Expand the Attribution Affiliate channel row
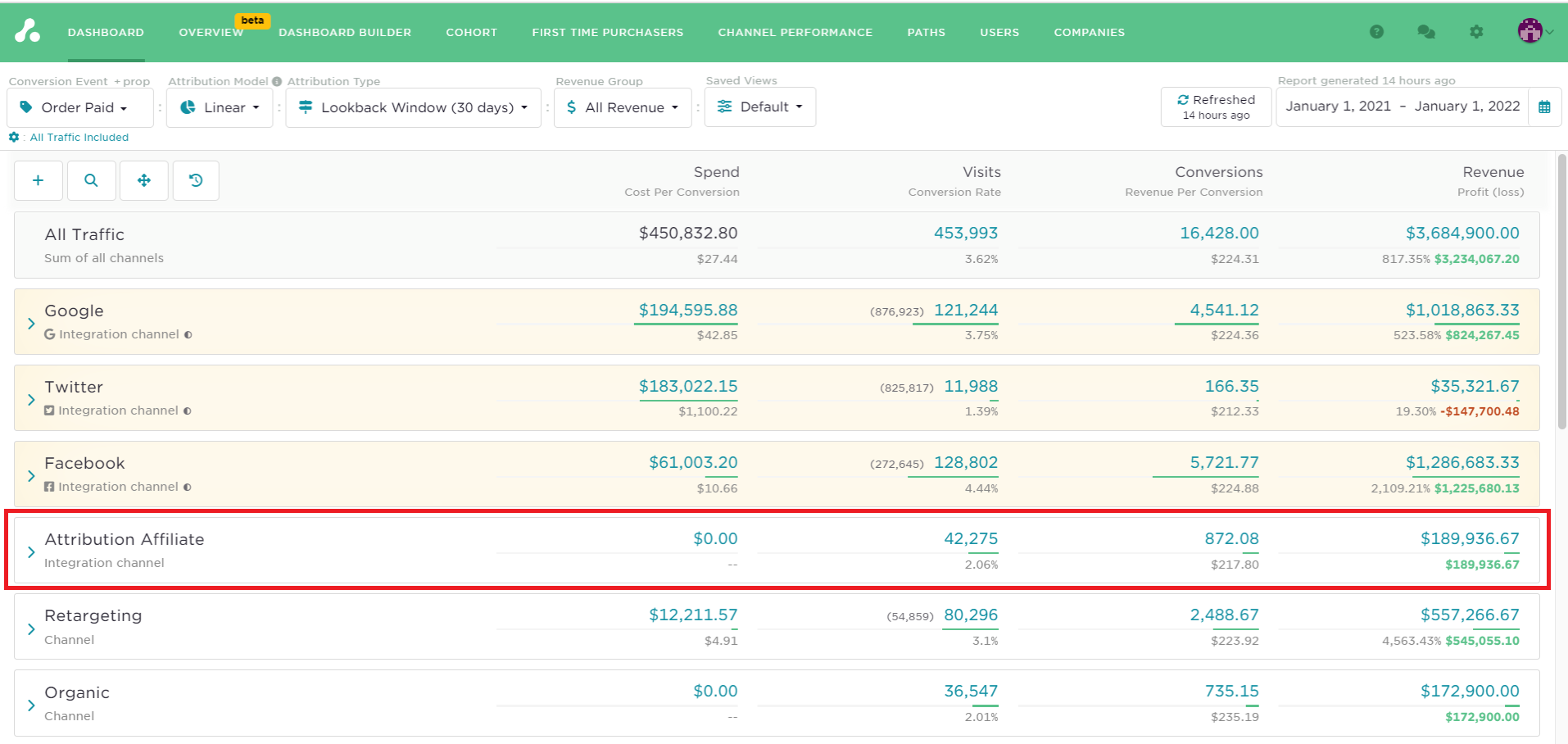Image resolution: width=1568 pixels, height=744 pixels. [x=31, y=551]
